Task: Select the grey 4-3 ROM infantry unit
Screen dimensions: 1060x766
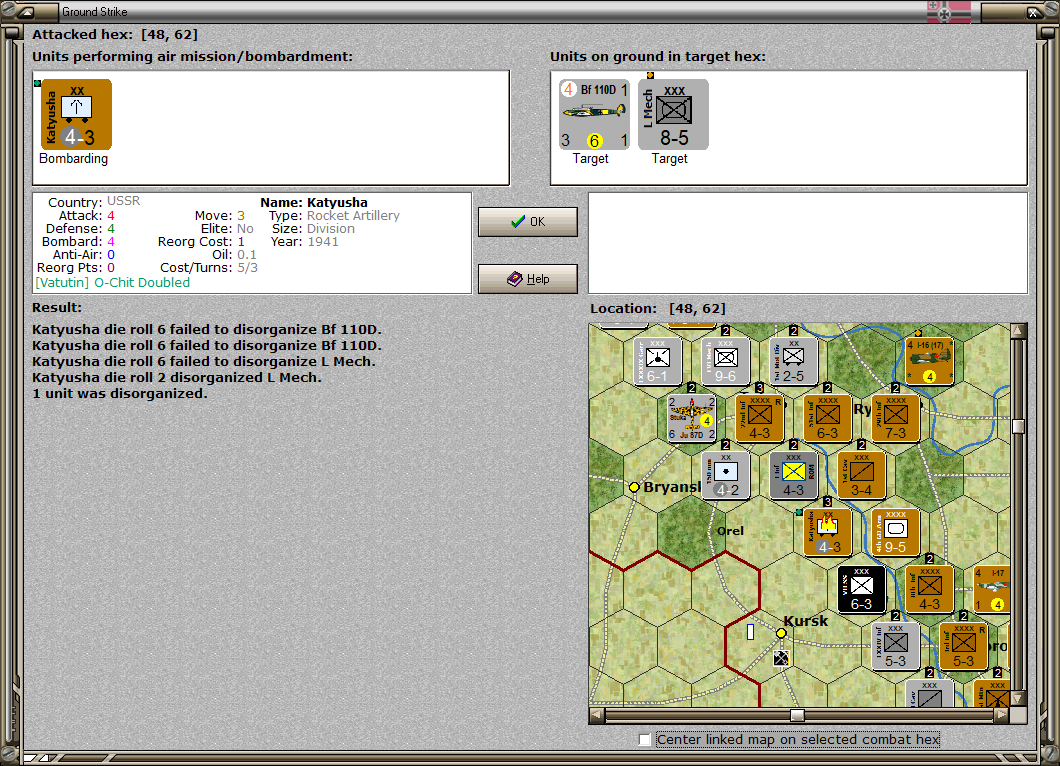Action: pos(794,475)
